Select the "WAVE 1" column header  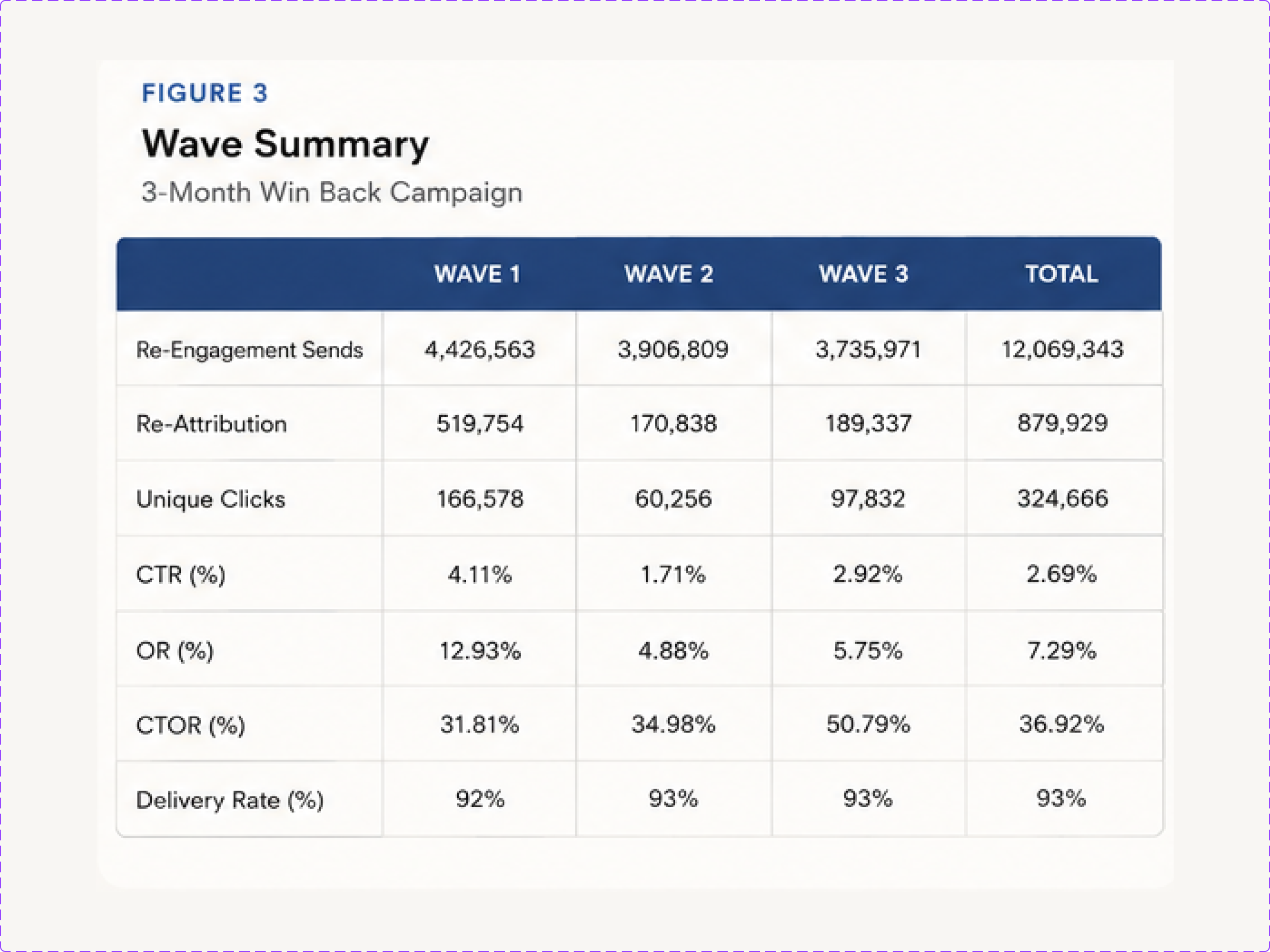click(x=477, y=274)
